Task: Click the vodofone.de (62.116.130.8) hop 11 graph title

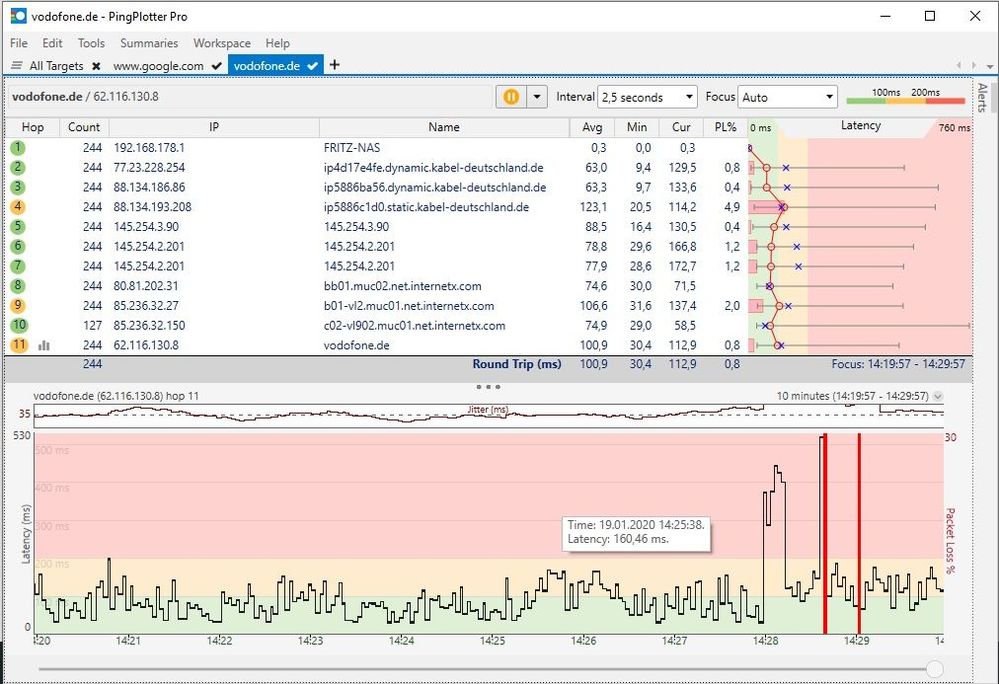Action: click(116, 395)
